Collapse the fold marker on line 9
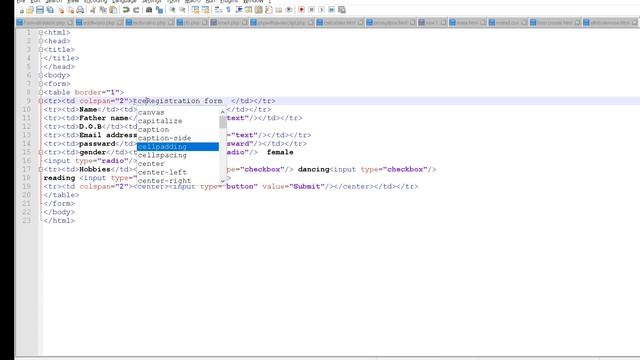This screenshot has width=640, height=360. pos(40,101)
